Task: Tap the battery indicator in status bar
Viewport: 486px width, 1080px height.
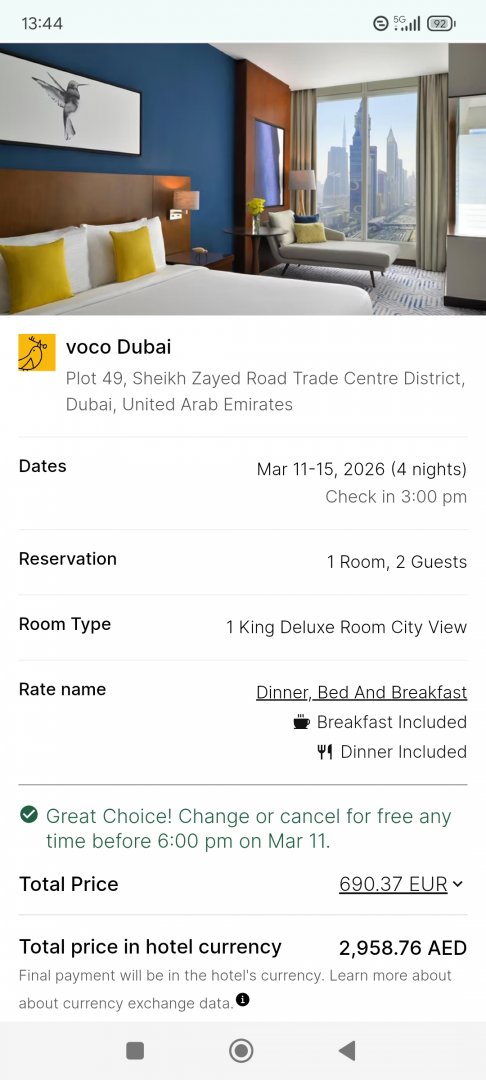Action: [441, 23]
